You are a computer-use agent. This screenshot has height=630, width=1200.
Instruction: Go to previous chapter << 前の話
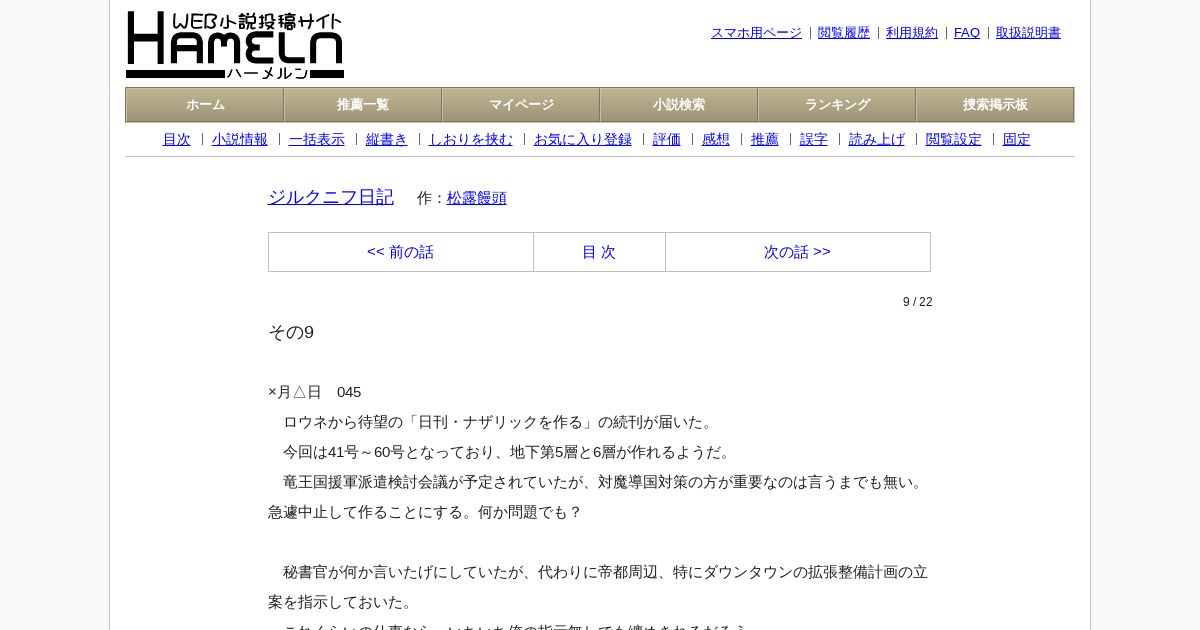401,252
